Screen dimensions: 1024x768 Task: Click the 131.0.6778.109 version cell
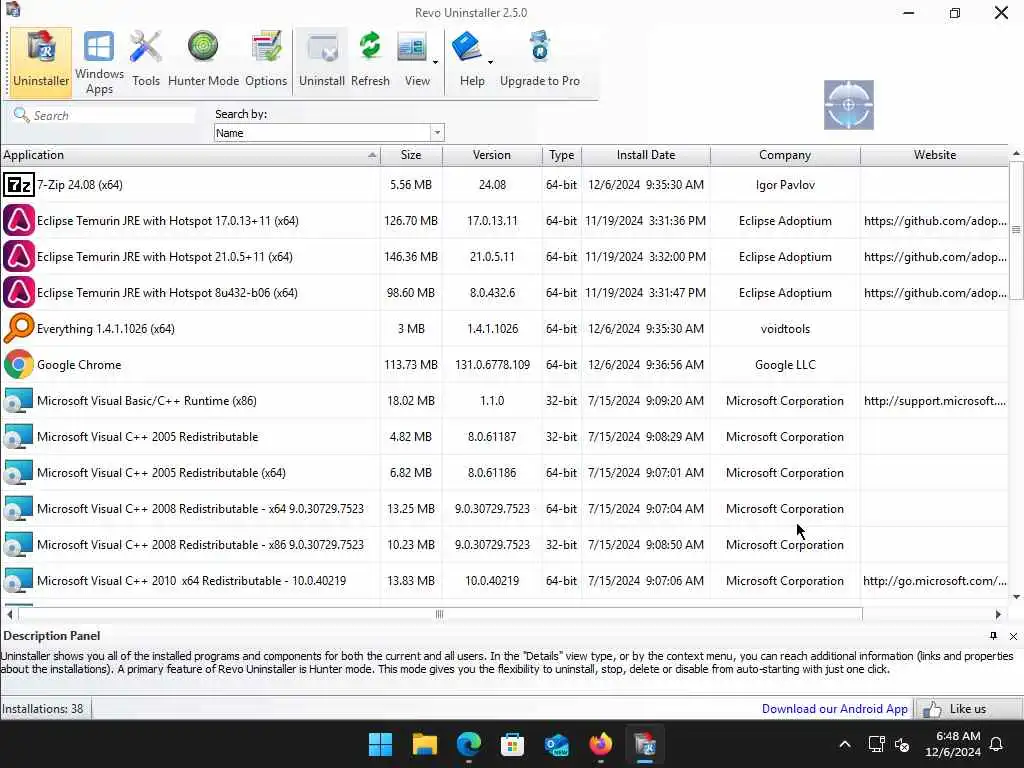click(x=492, y=364)
